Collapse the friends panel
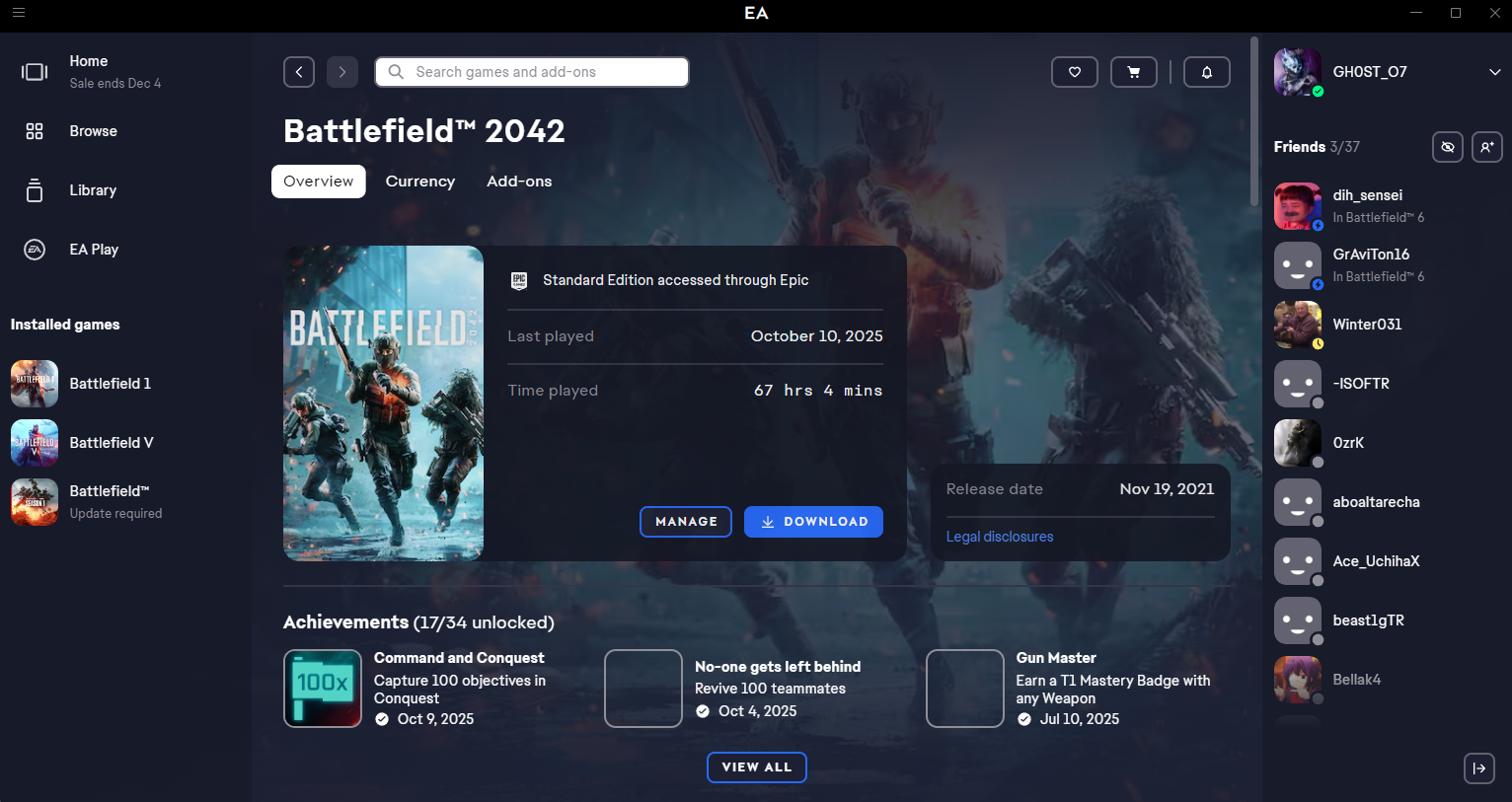Screen dimensions: 1512x802 (x=1479, y=768)
